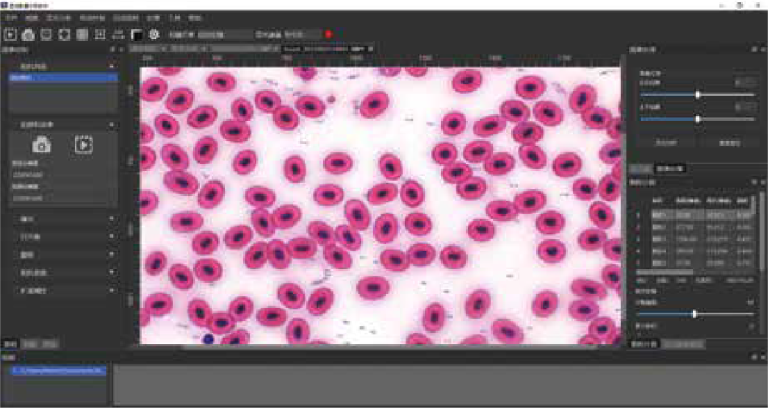Image resolution: width=768 pixels, height=408 pixels.
Task: Click the right button below the right-panel sliders
Action: coord(727,143)
